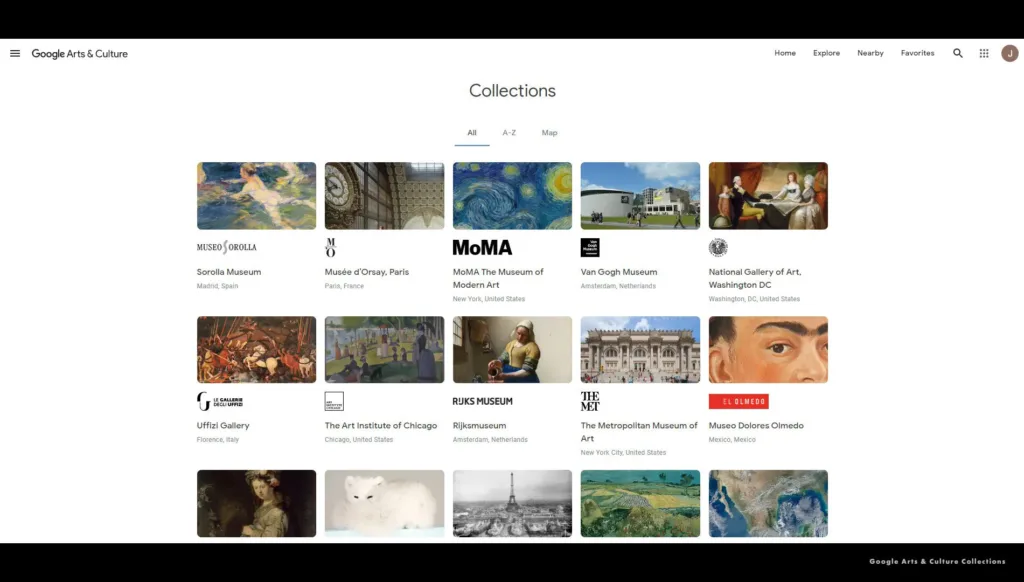This screenshot has width=1024, height=582.
Task: Open National Gallery of Art, Washington DC
Action: [x=754, y=278]
